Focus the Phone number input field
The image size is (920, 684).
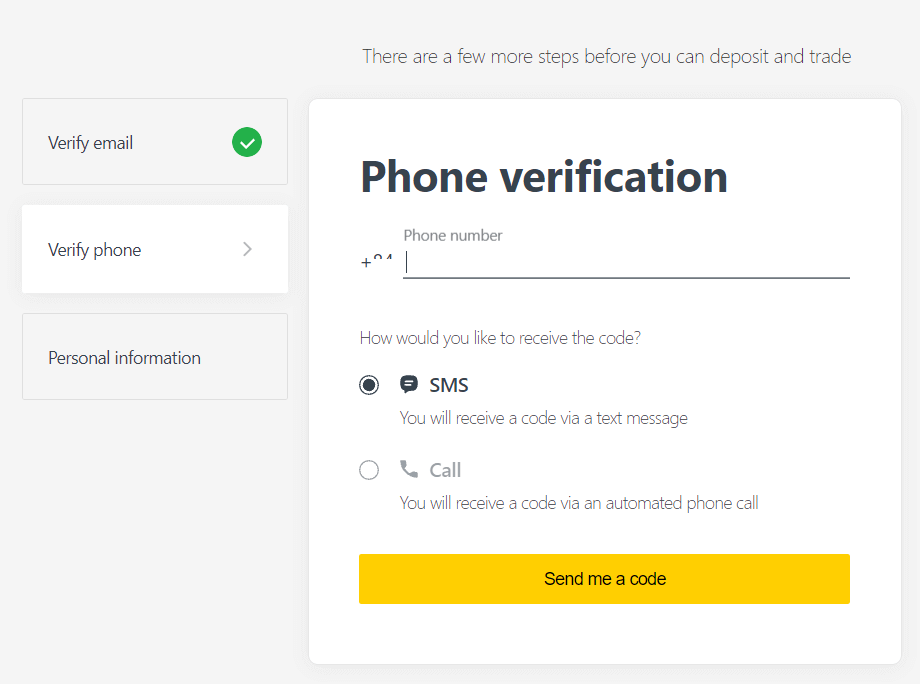pyautogui.click(x=626, y=263)
